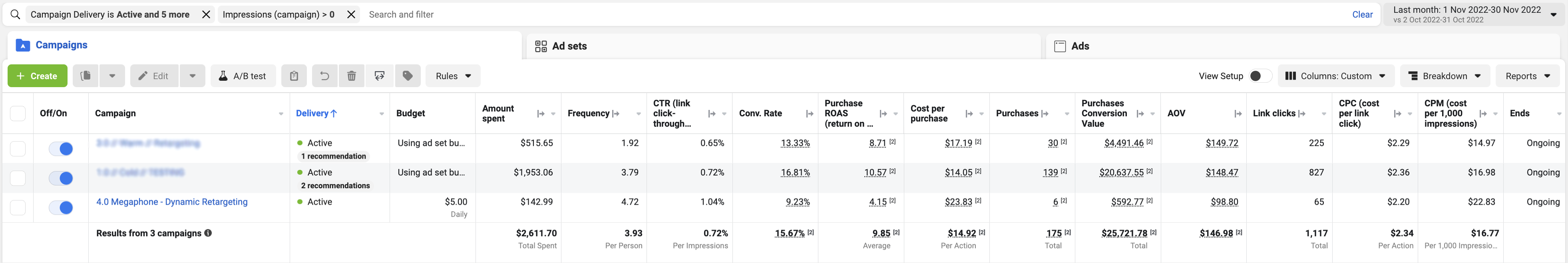1568x263 pixels.
Task: Open the Columns: Custom dropdown
Action: point(1335,76)
